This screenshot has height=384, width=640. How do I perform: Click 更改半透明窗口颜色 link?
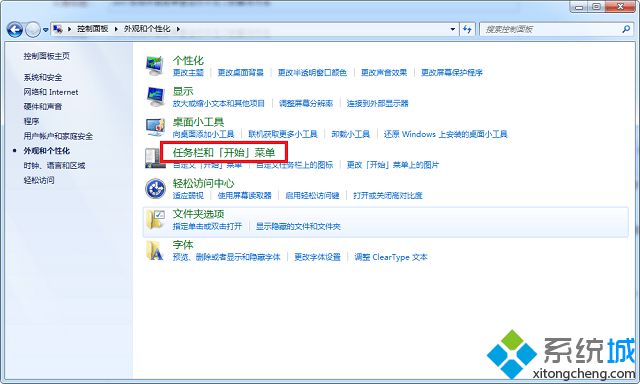(312, 73)
